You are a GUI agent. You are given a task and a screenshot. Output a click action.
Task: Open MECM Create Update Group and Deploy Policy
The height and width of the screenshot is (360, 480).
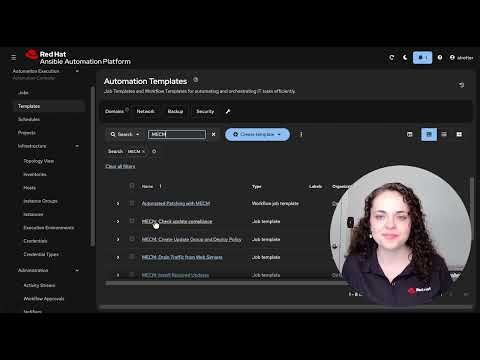192,239
